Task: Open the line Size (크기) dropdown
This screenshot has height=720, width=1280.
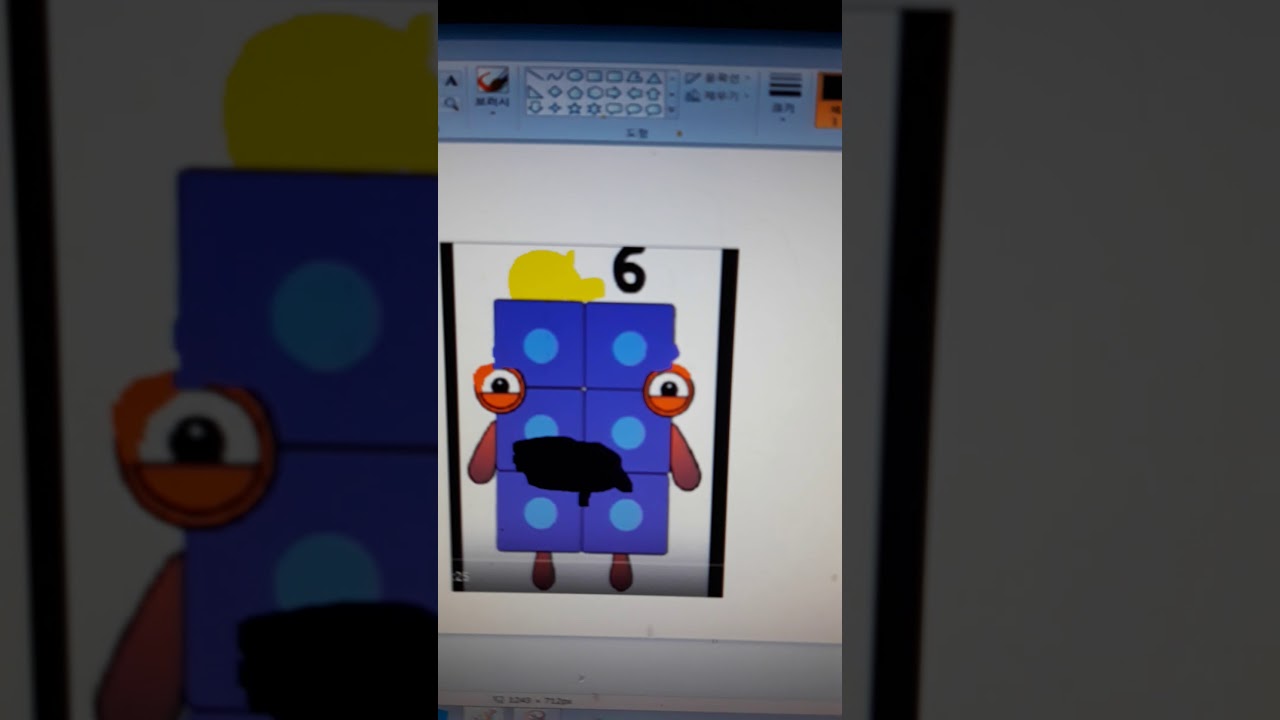Action: pyautogui.click(x=785, y=97)
